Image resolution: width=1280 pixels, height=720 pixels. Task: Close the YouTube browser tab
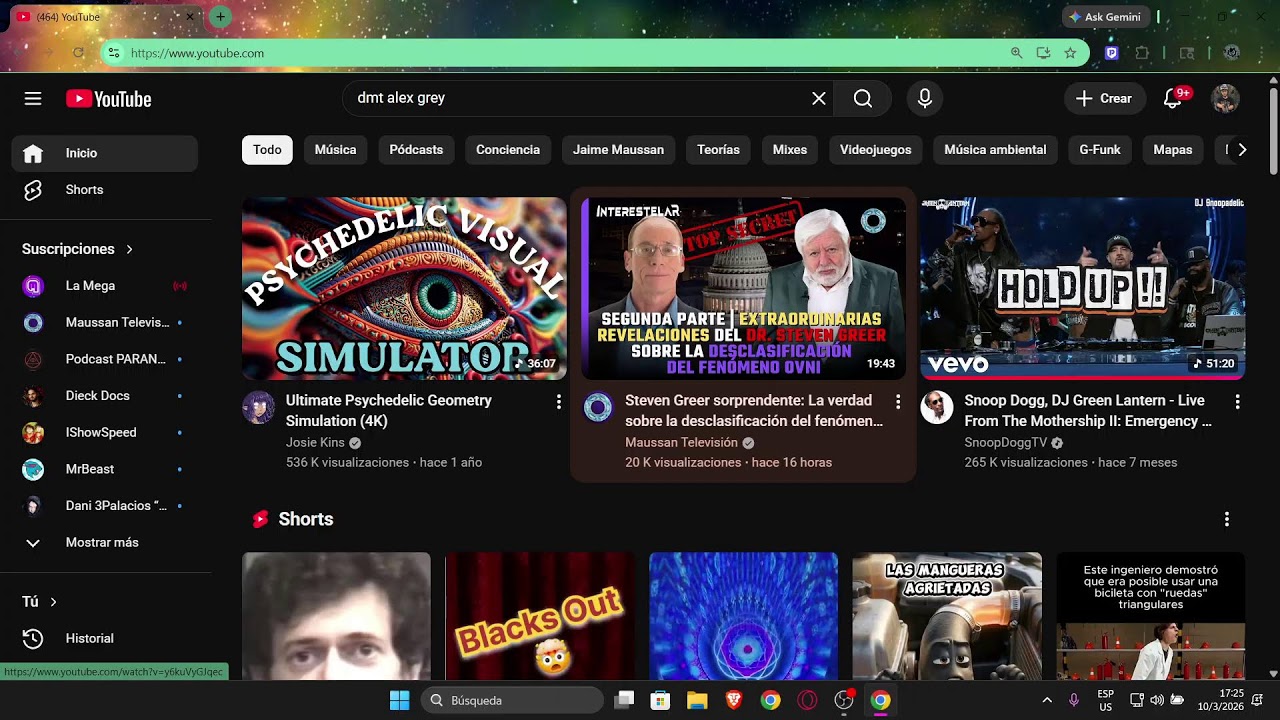tap(190, 17)
